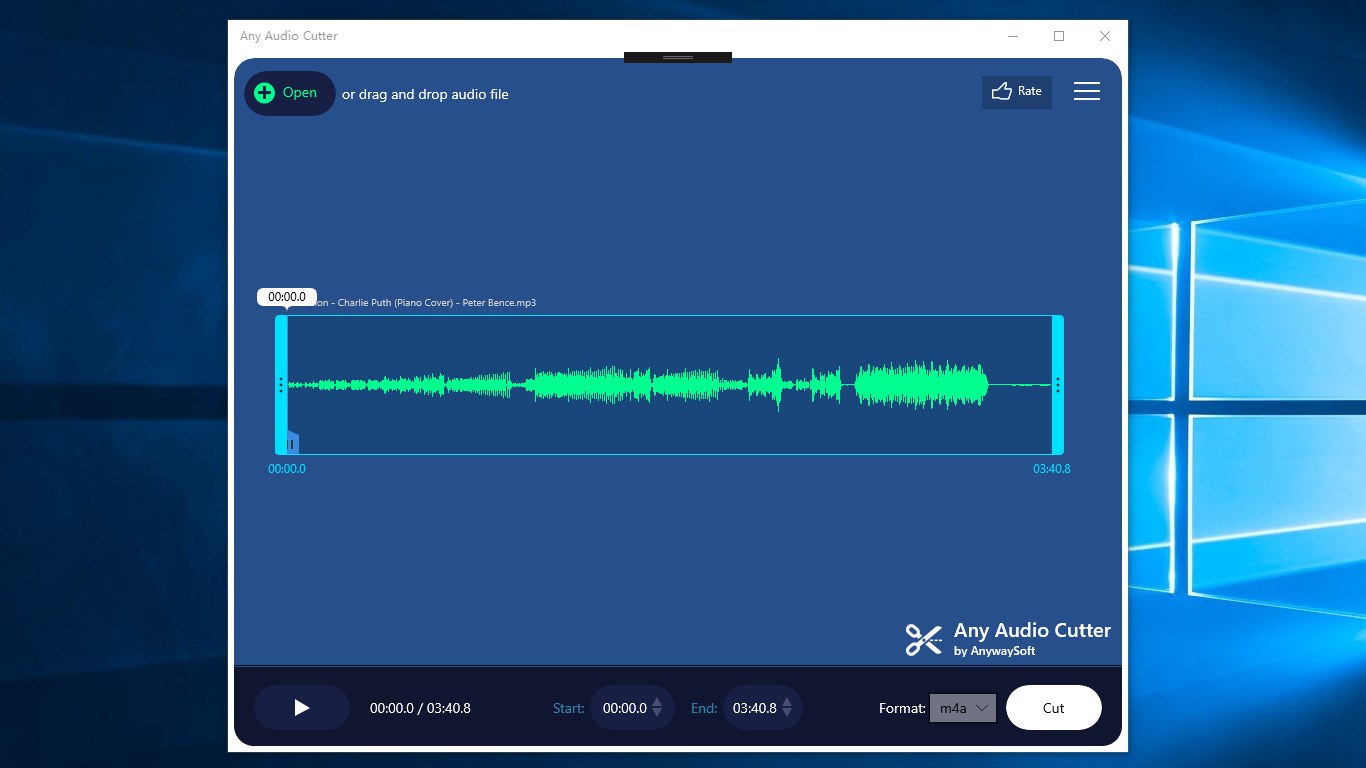
Task: Click the down arrow to decrease End time
Action: [x=787, y=713]
